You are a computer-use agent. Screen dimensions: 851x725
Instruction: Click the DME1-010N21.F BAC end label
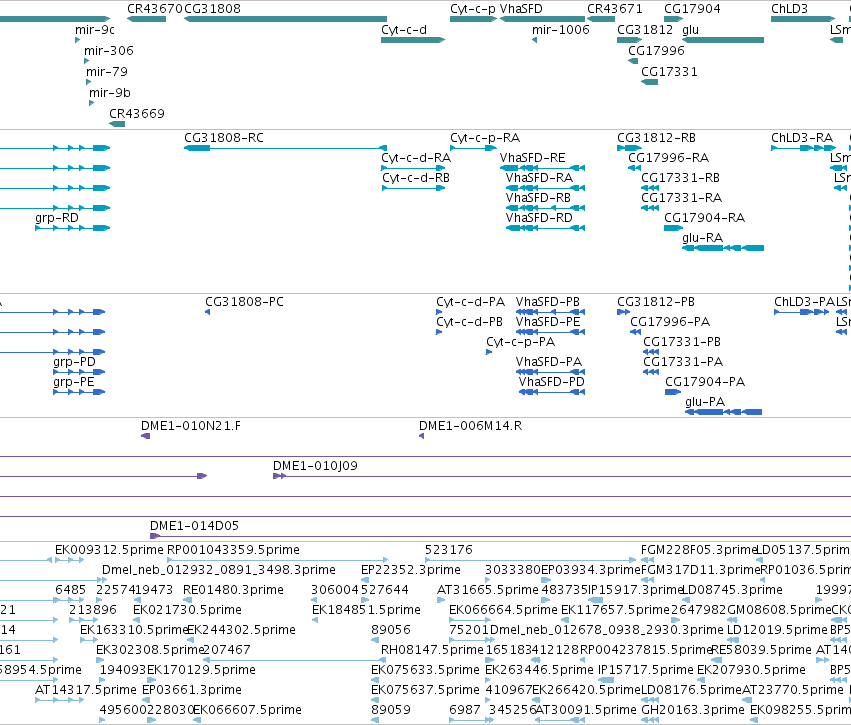point(190,426)
